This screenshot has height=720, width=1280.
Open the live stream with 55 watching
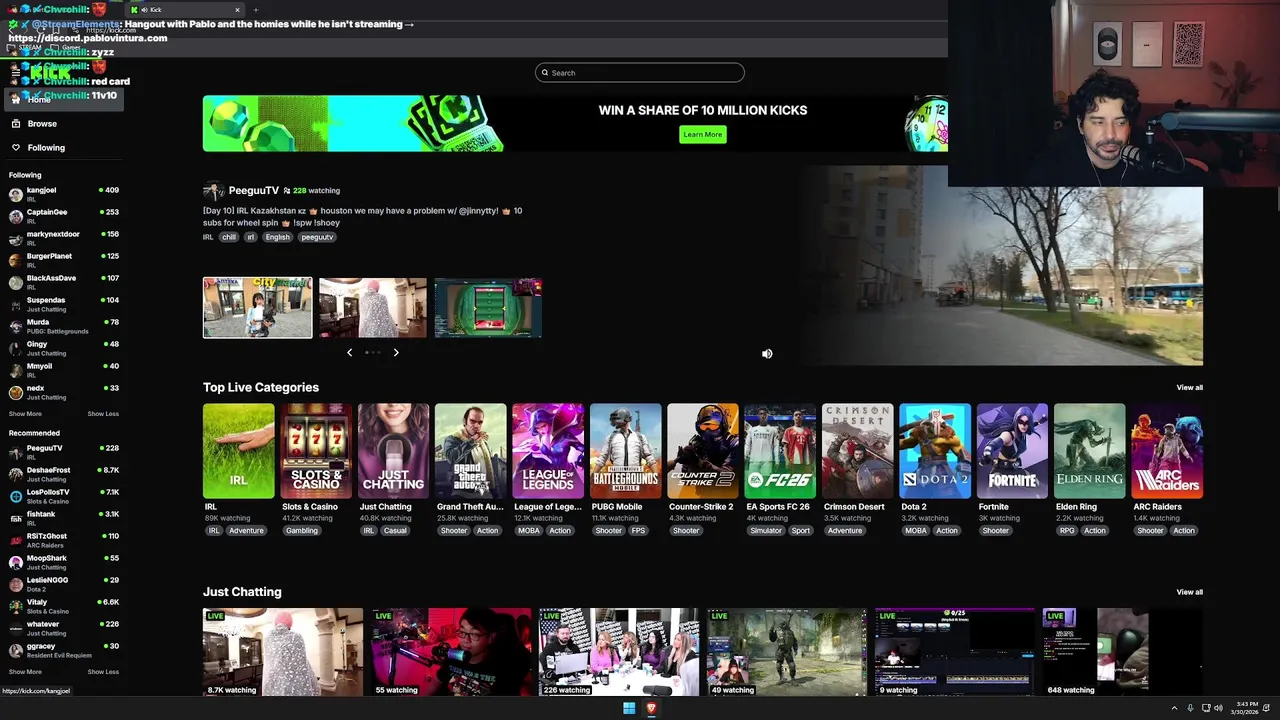click(x=451, y=652)
